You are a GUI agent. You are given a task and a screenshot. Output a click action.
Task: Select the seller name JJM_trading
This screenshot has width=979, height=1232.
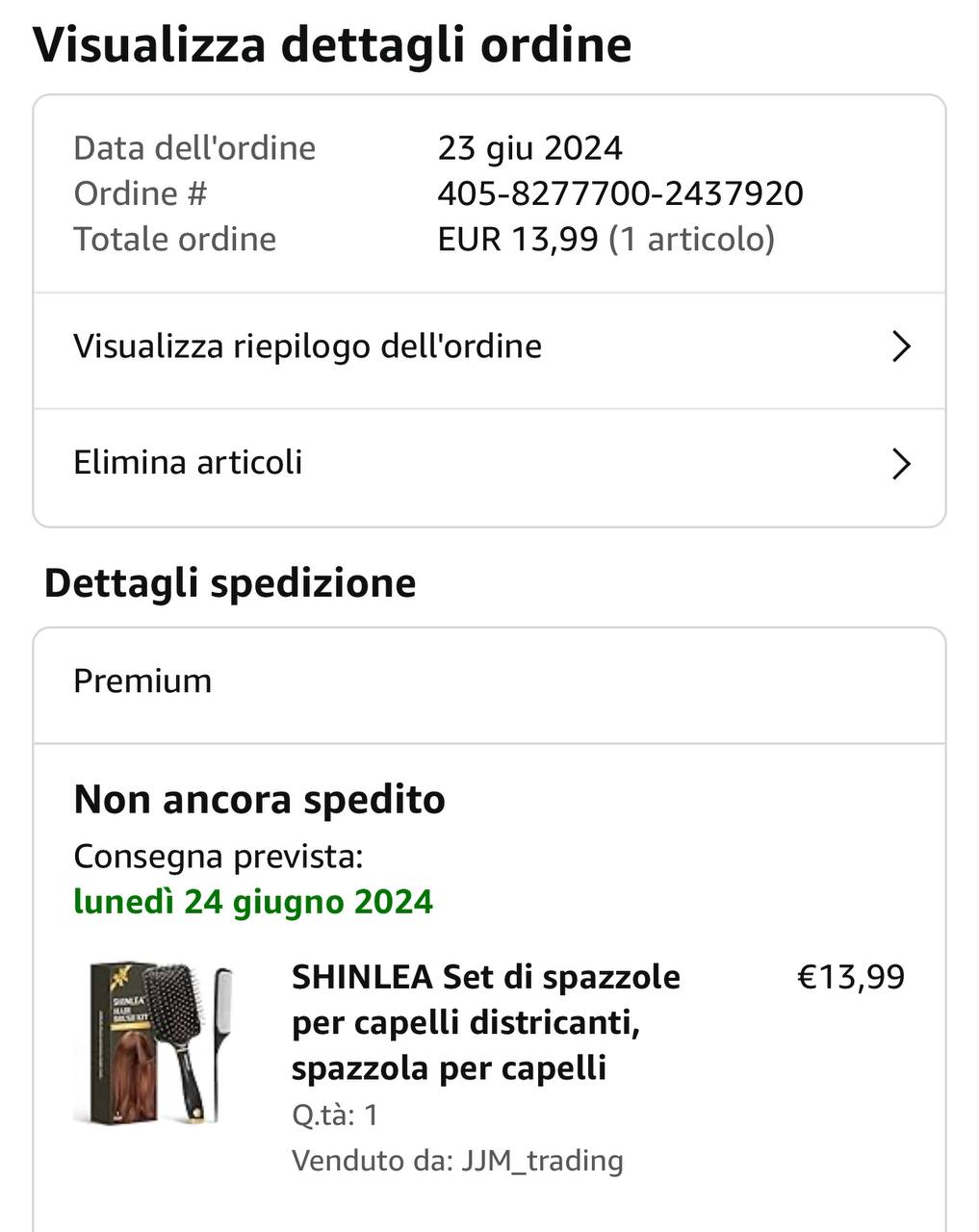(542, 1161)
